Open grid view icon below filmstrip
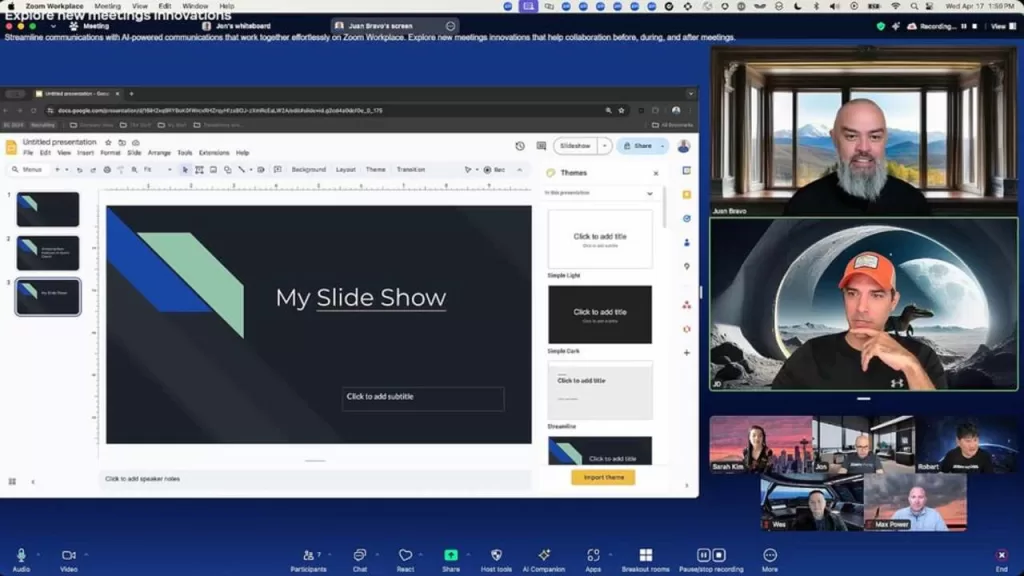The height and width of the screenshot is (576, 1024). (x=12, y=482)
